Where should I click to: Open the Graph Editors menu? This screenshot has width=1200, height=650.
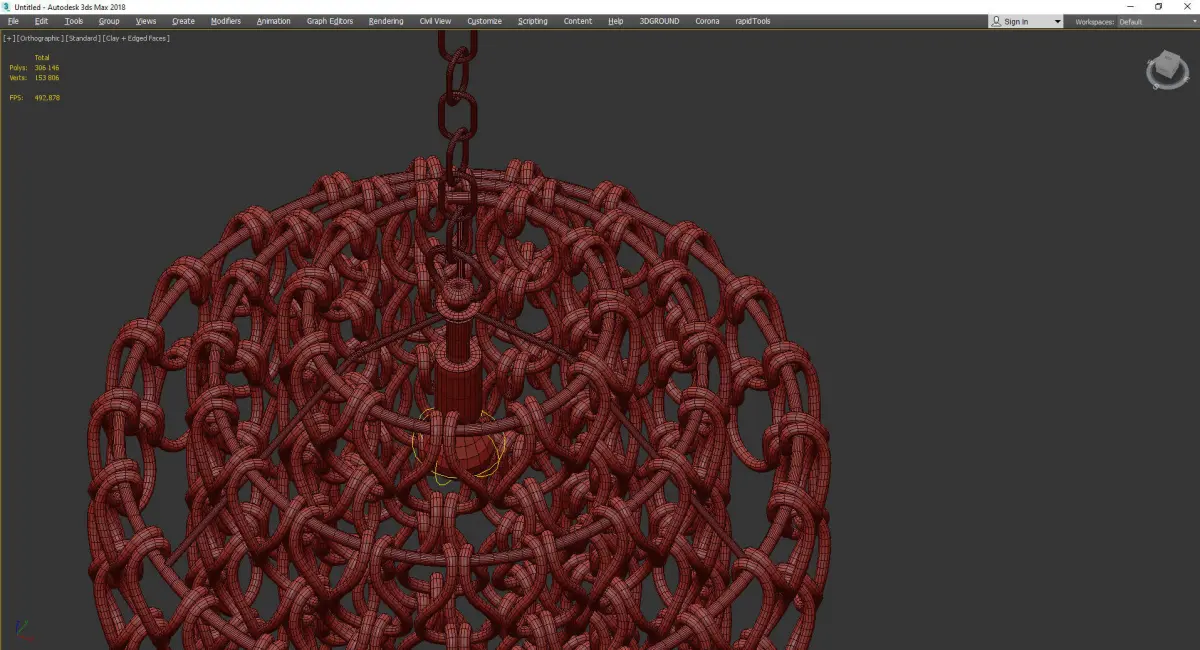(330, 21)
